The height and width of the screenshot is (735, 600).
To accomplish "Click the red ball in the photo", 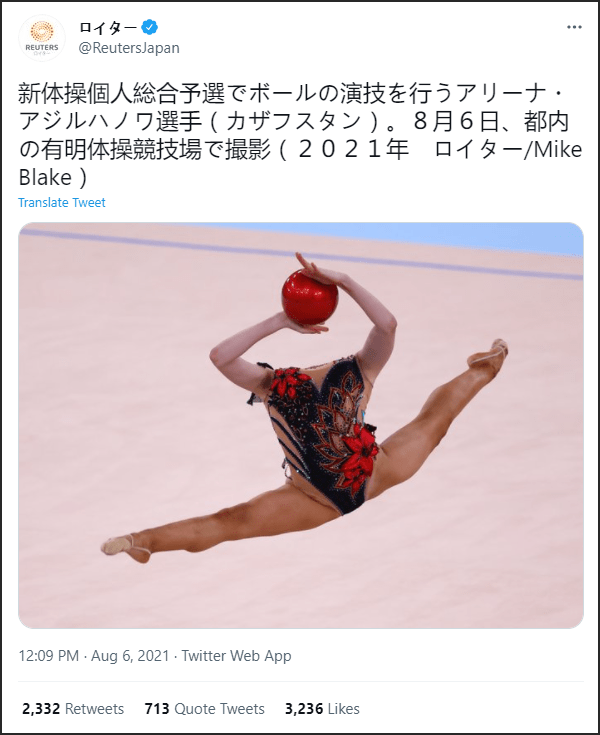I will [x=310, y=297].
